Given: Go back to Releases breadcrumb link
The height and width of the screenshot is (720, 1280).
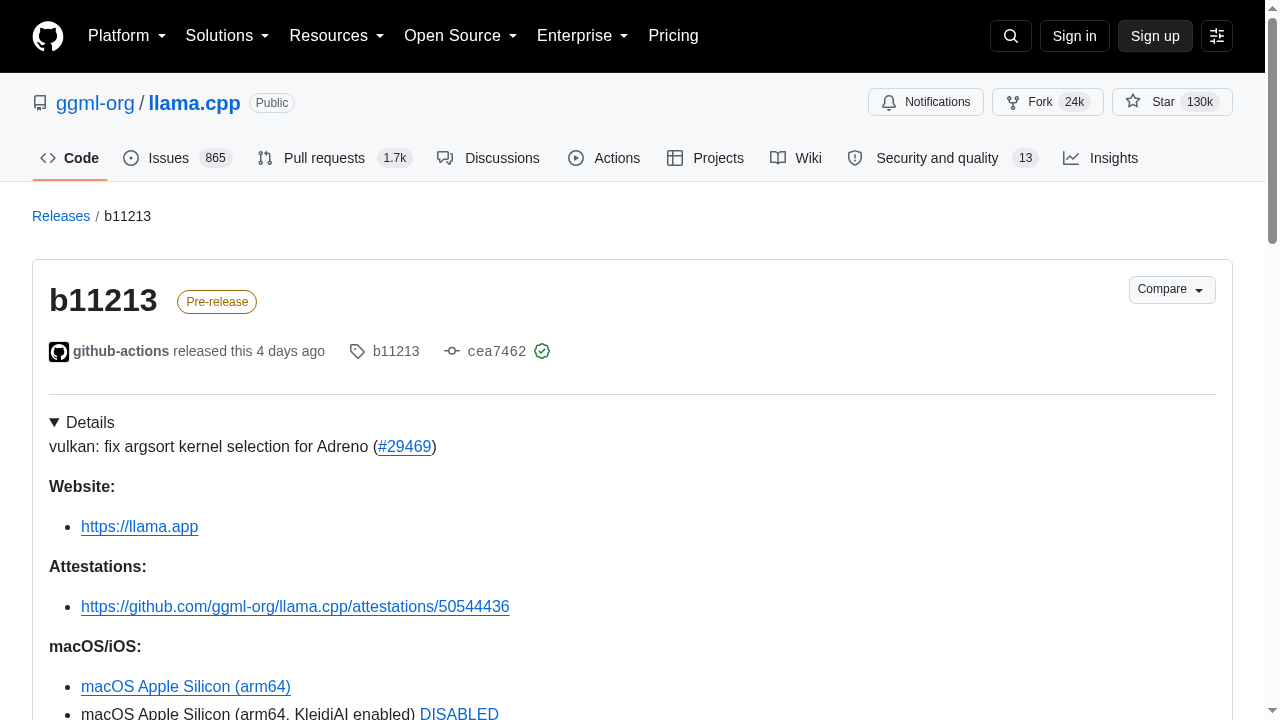Looking at the screenshot, I should [61, 216].
